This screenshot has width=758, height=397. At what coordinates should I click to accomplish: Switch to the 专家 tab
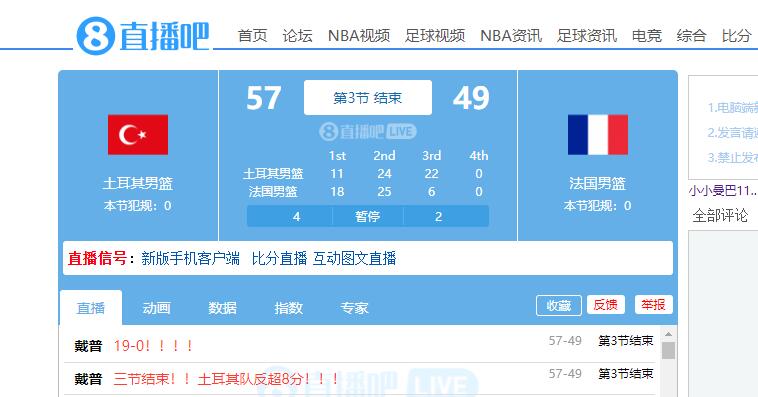[x=354, y=308]
